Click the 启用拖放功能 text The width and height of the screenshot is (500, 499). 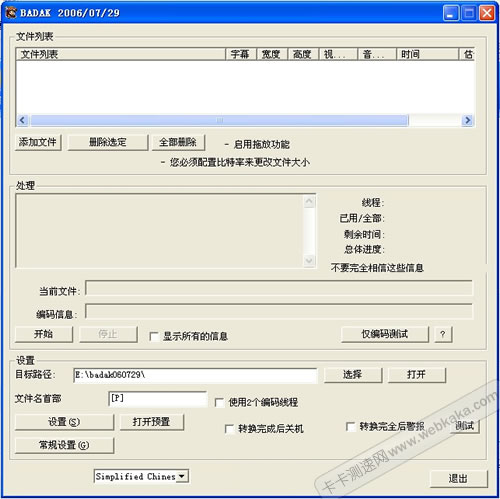[262, 145]
